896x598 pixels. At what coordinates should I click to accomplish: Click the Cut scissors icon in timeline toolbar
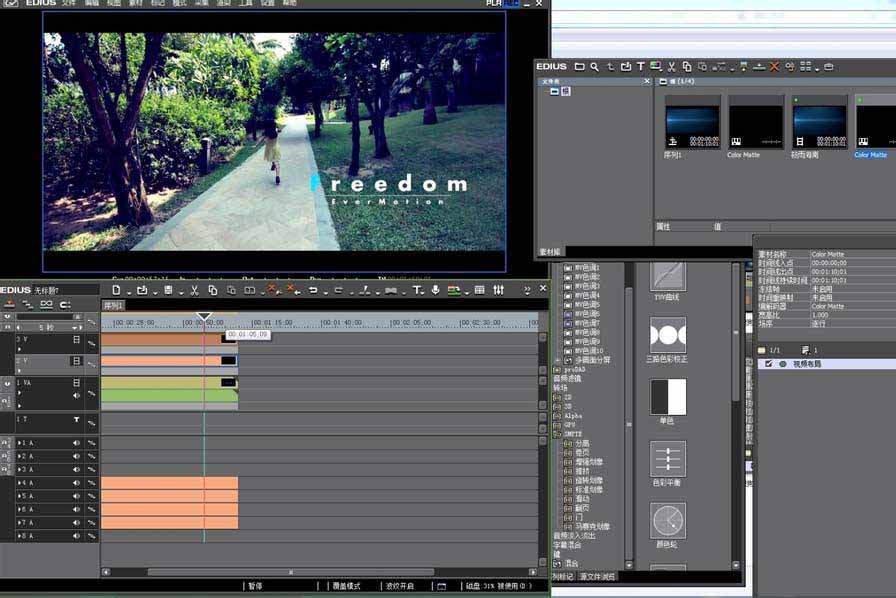pos(195,290)
